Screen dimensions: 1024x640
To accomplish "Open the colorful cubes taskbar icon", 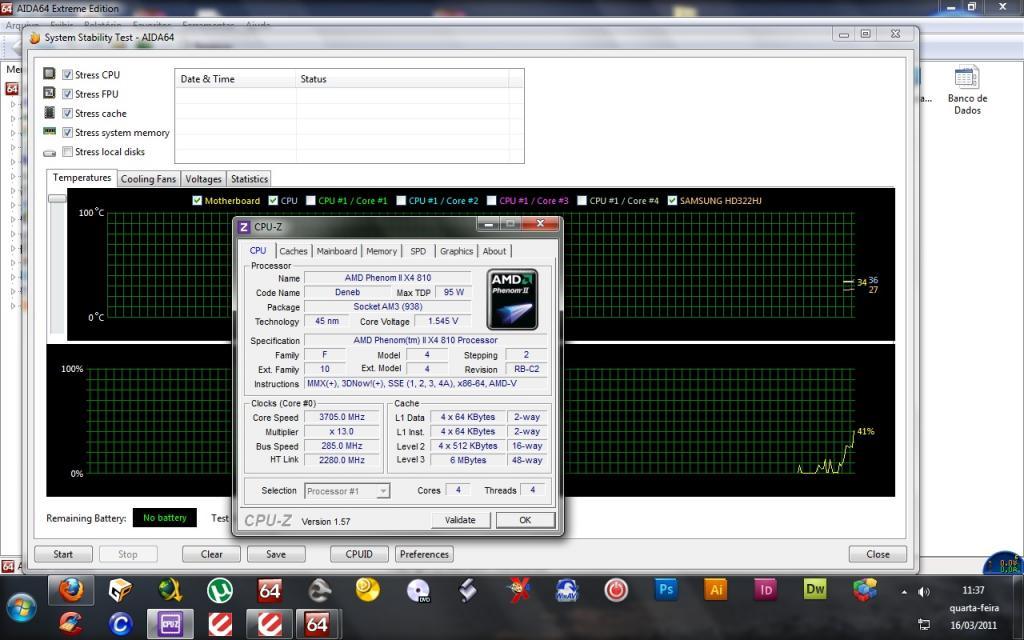I will tap(865, 590).
